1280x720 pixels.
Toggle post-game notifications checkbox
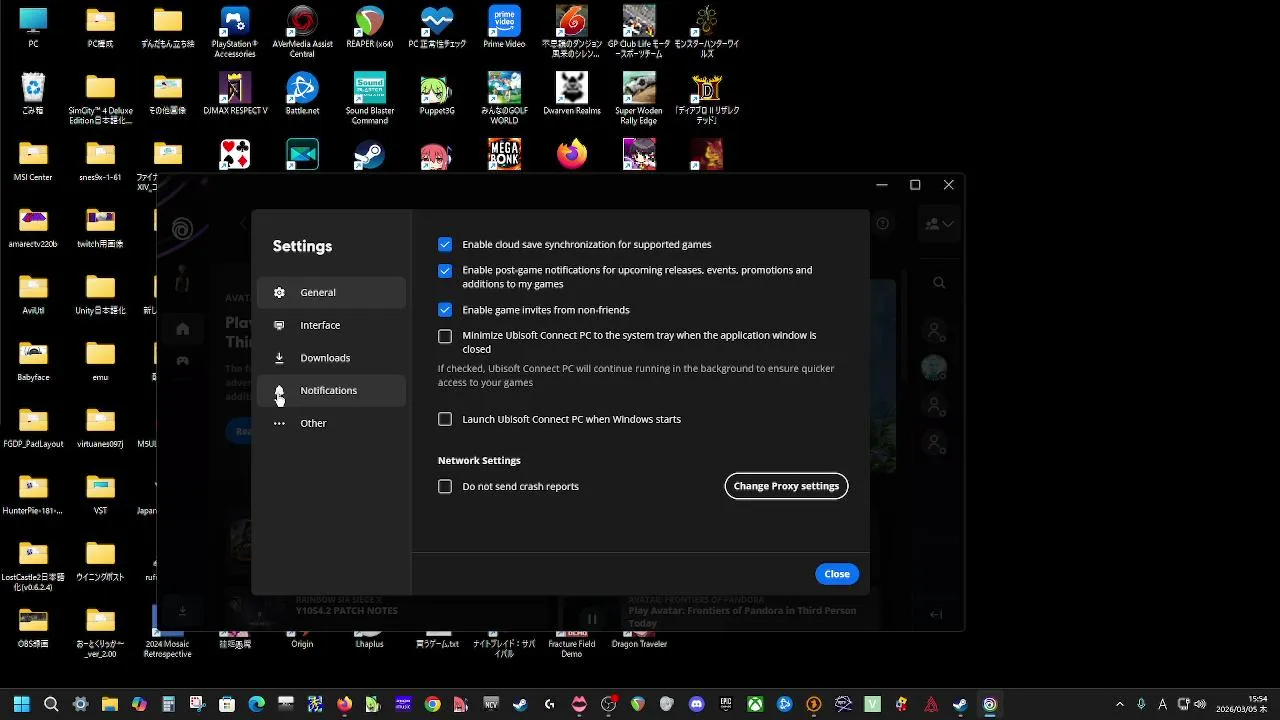pyautogui.click(x=445, y=270)
